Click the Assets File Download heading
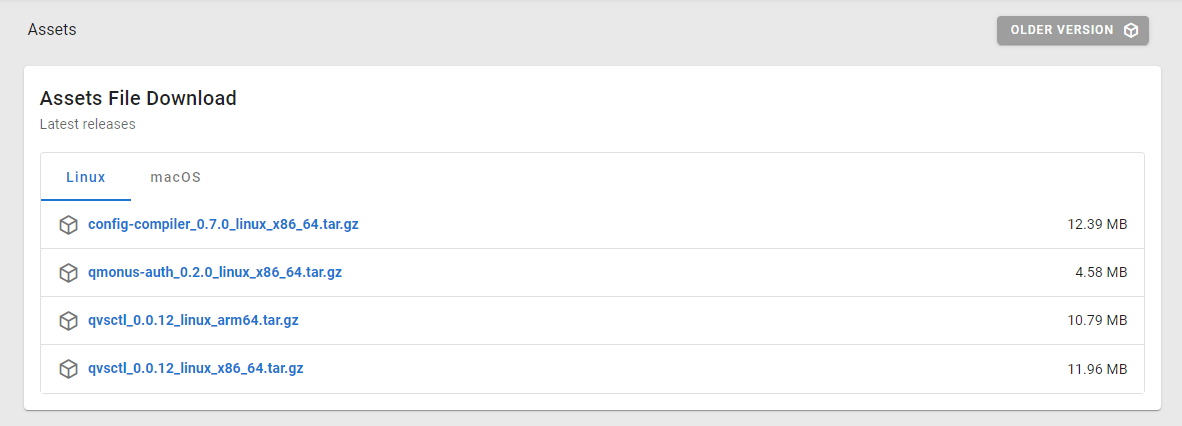Image resolution: width=1182 pixels, height=426 pixels. pyautogui.click(x=138, y=98)
